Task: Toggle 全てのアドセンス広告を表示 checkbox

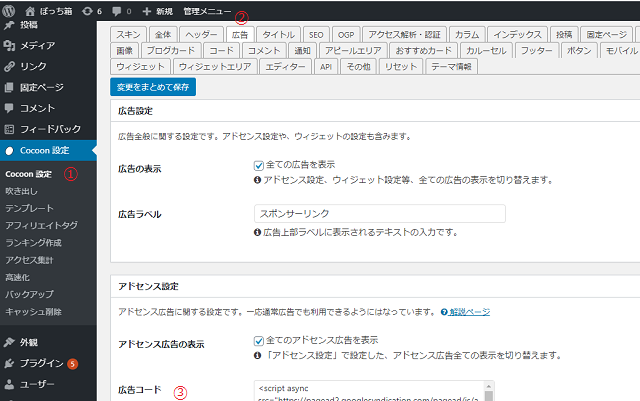Action: click(x=259, y=340)
